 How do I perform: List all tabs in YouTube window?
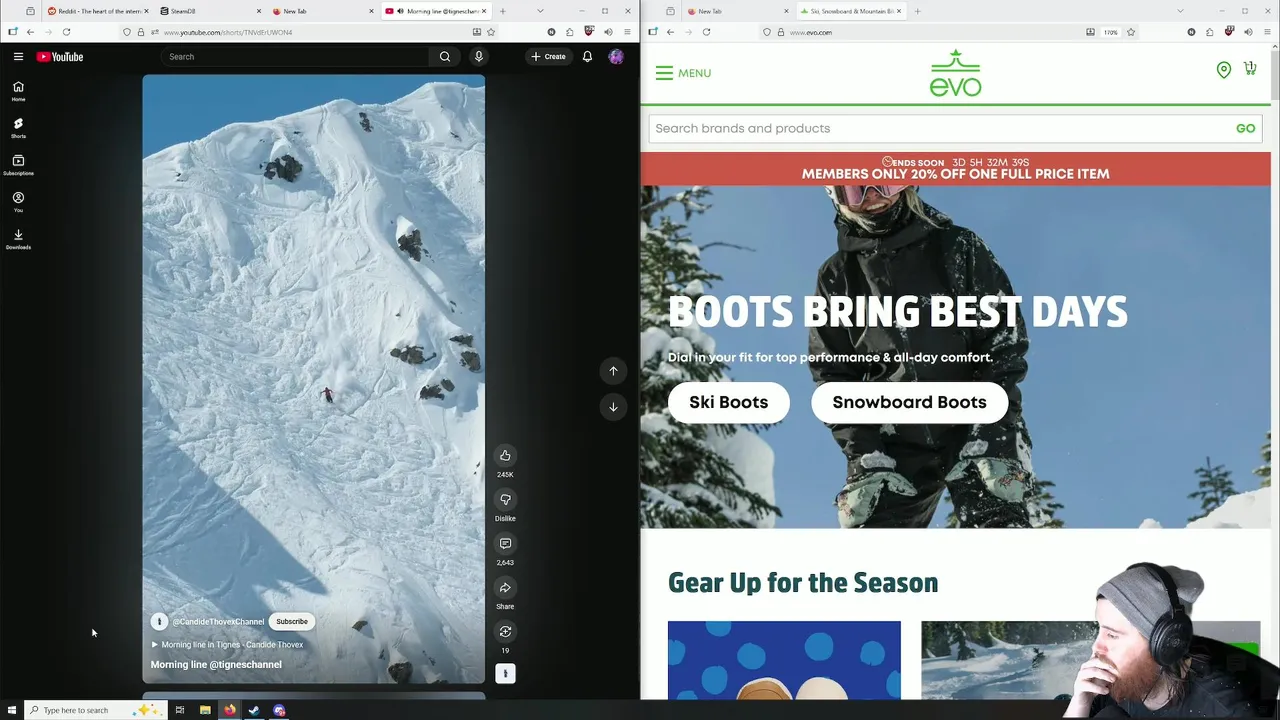(x=541, y=11)
